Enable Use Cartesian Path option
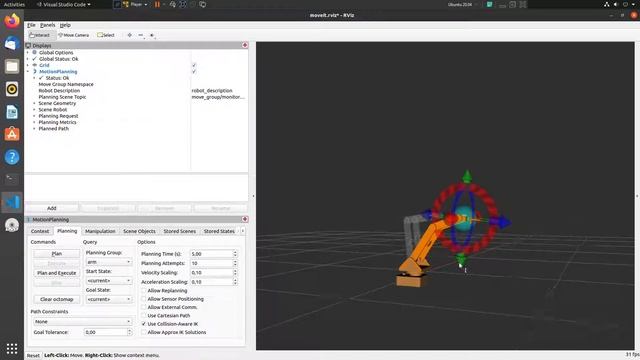Screen dimensions: 640x360 click(x=144, y=316)
